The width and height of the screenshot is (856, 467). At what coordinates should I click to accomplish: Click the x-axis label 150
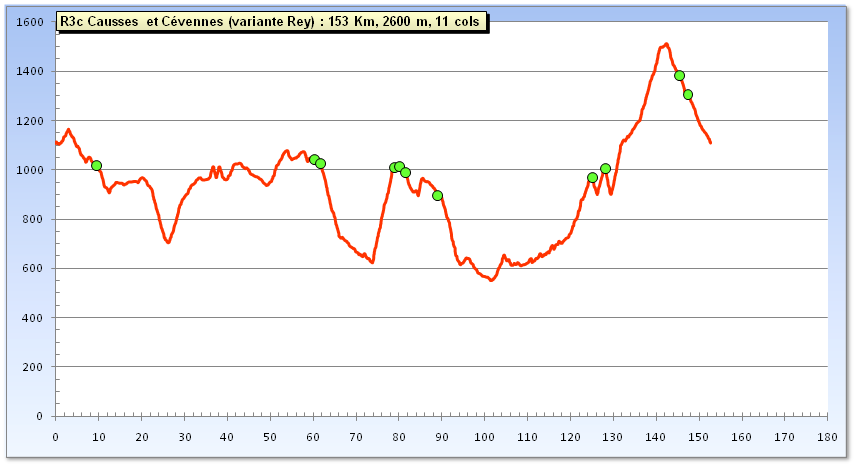pos(699,437)
